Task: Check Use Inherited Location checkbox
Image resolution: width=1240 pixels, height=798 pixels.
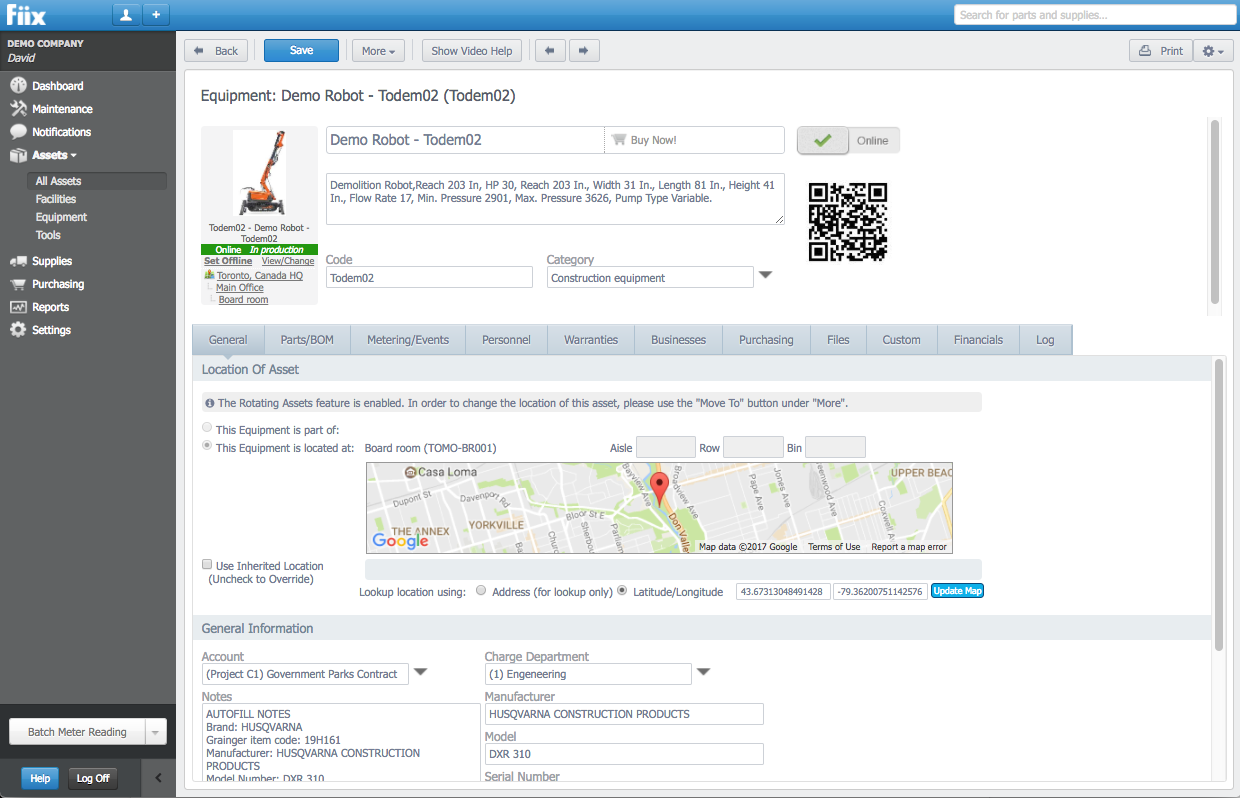Action: [208, 565]
